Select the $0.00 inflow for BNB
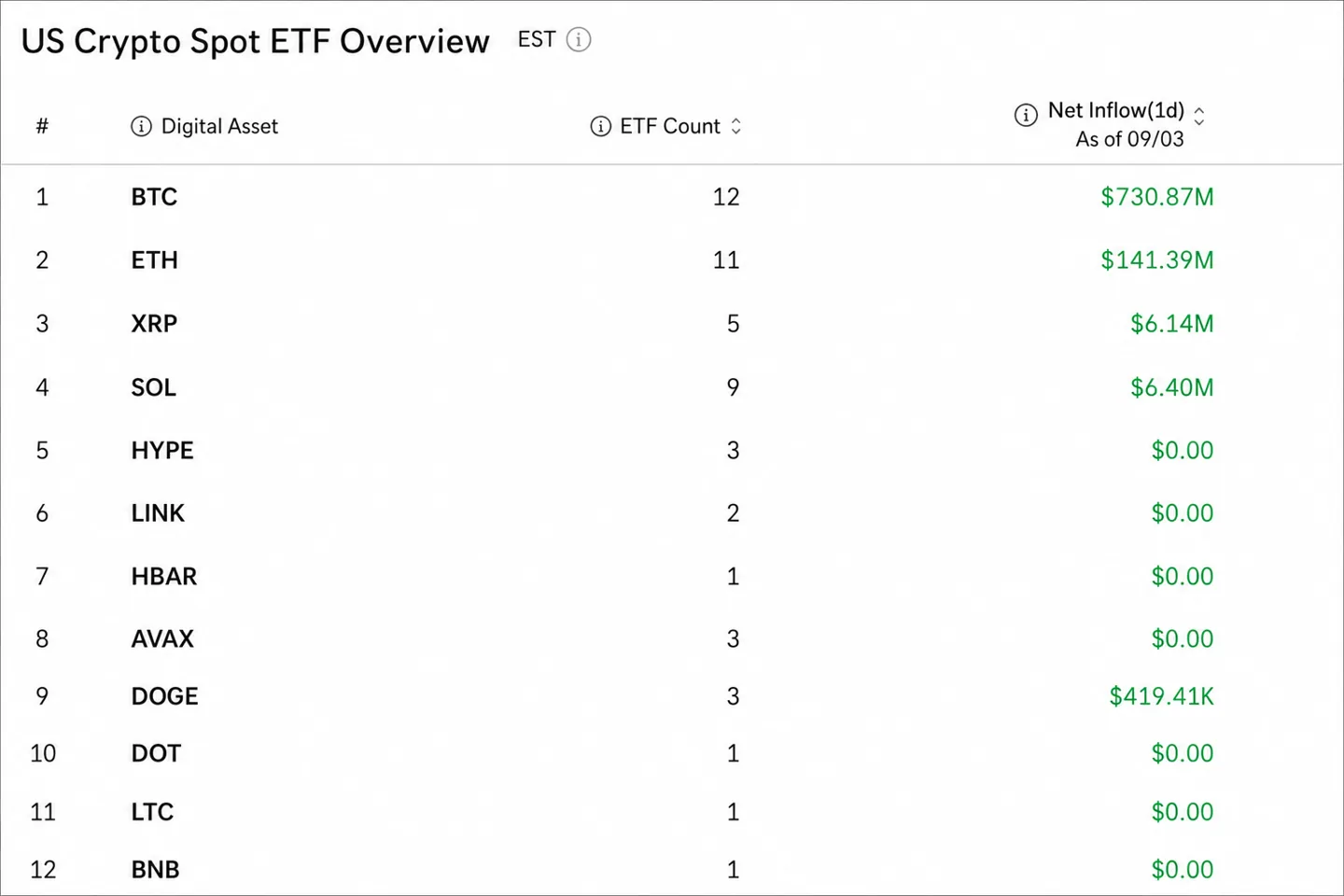This screenshot has width=1344, height=896. tap(1183, 870)
